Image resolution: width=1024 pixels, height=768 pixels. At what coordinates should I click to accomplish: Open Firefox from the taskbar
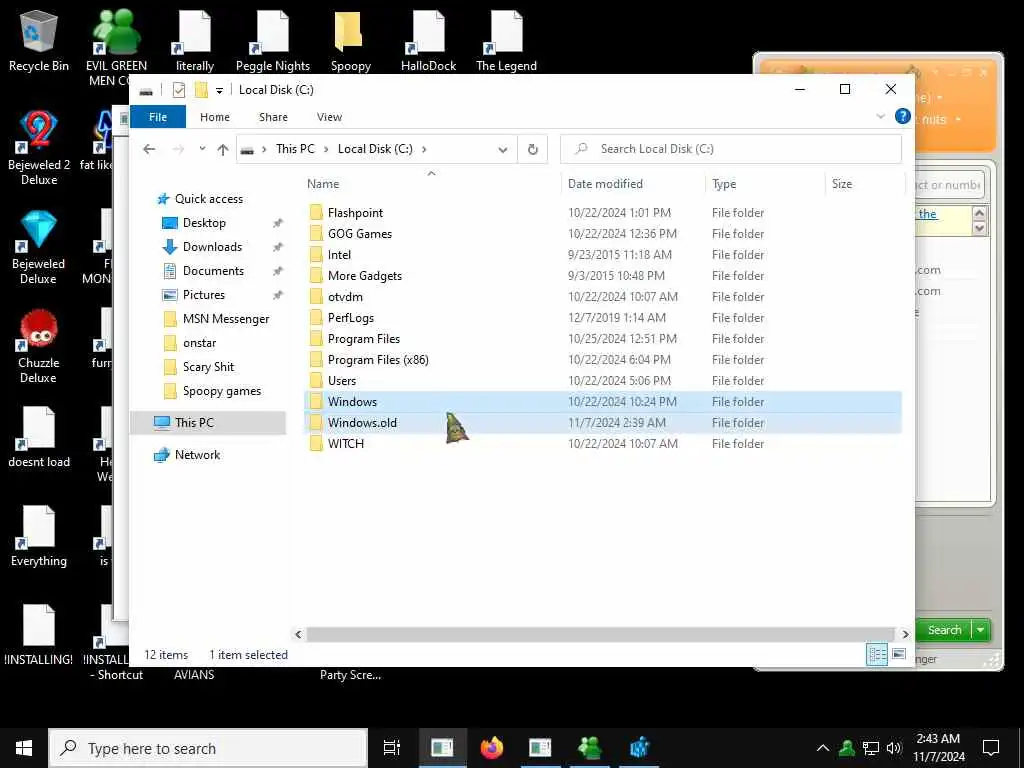pyautogui.click(x=492, y=748)
